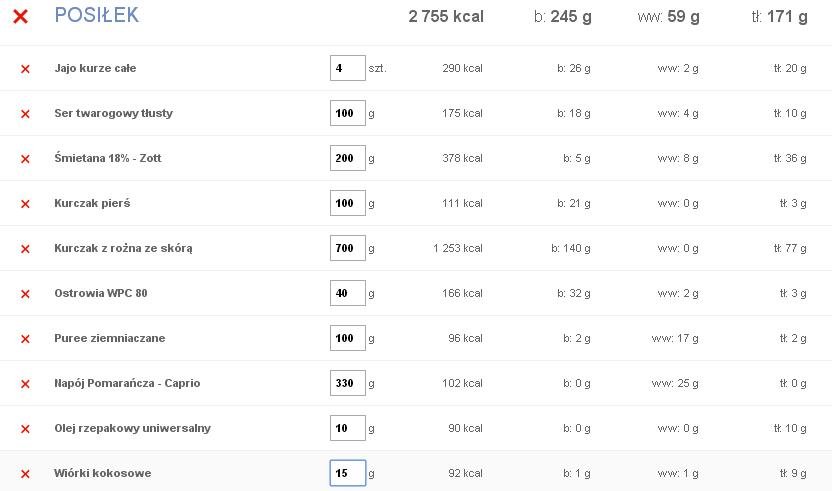Screen dimensions: 832x491
Task: Remove Kurczak pierś item
Action: [25, 204]
